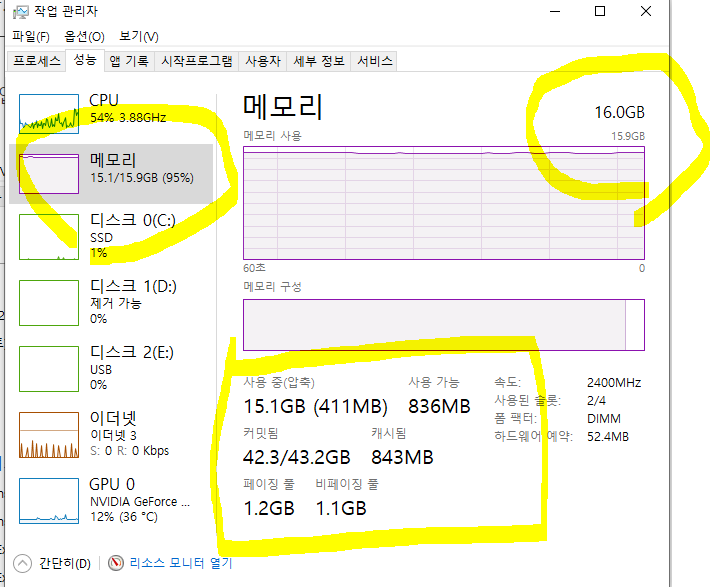Open the 디스크 2(E:) USB graph thumbnail

(x=49, y=369)
